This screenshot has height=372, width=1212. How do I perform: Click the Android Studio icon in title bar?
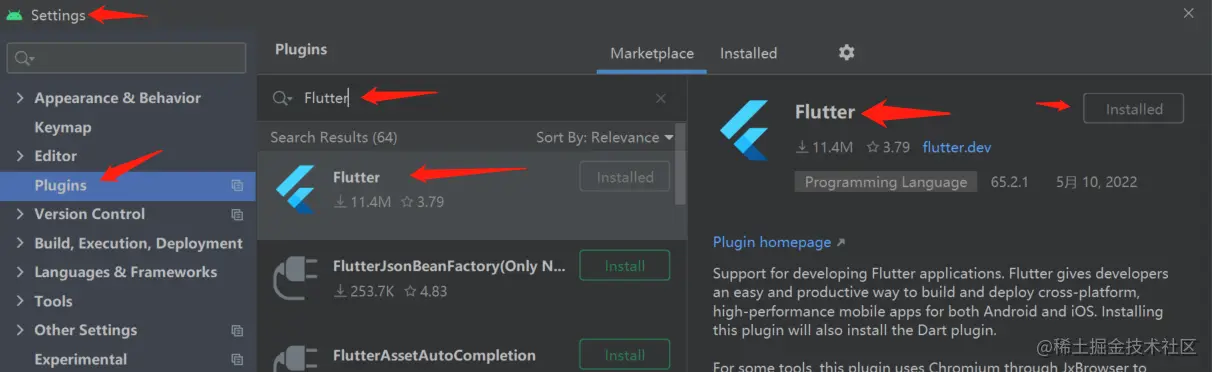point(14,15)
